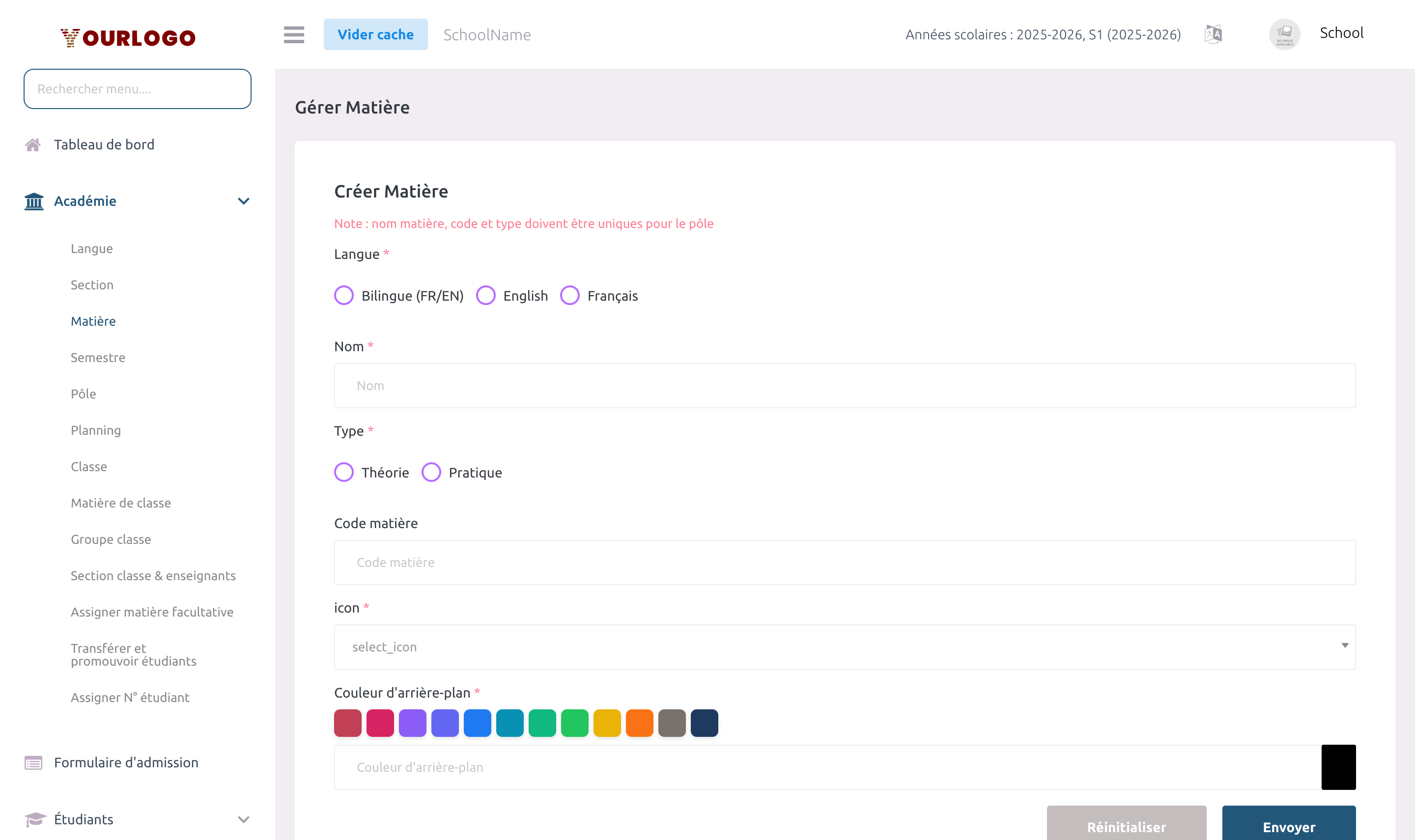Click the YOURLOGO brand logo
This screenshot has height=840, width=1415.
(128, 37)
